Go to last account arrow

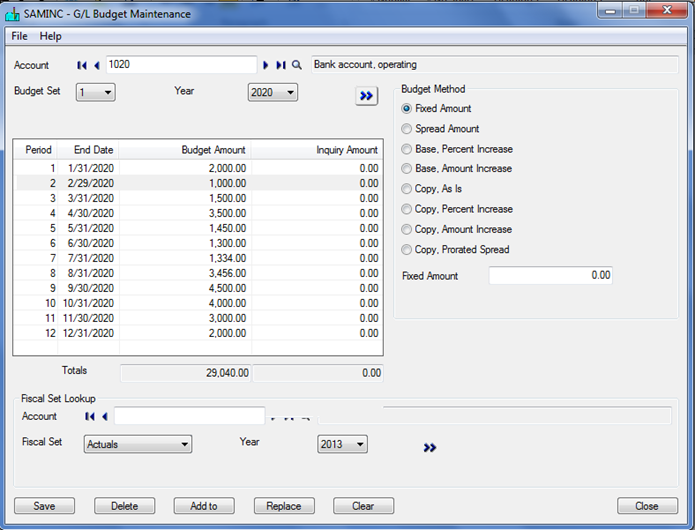coord(281,65)
